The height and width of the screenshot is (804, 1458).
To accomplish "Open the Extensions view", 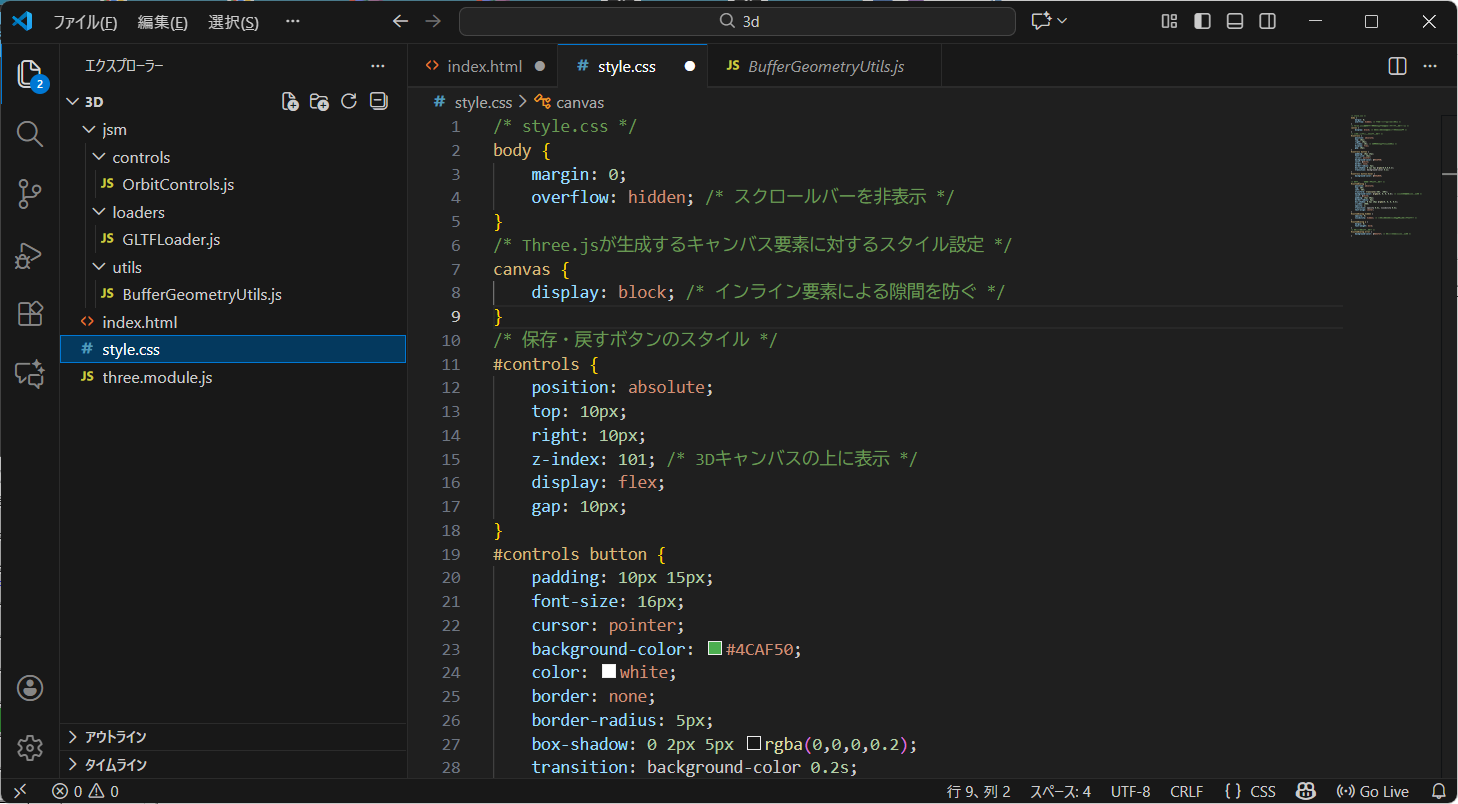I will pos(29,314).
